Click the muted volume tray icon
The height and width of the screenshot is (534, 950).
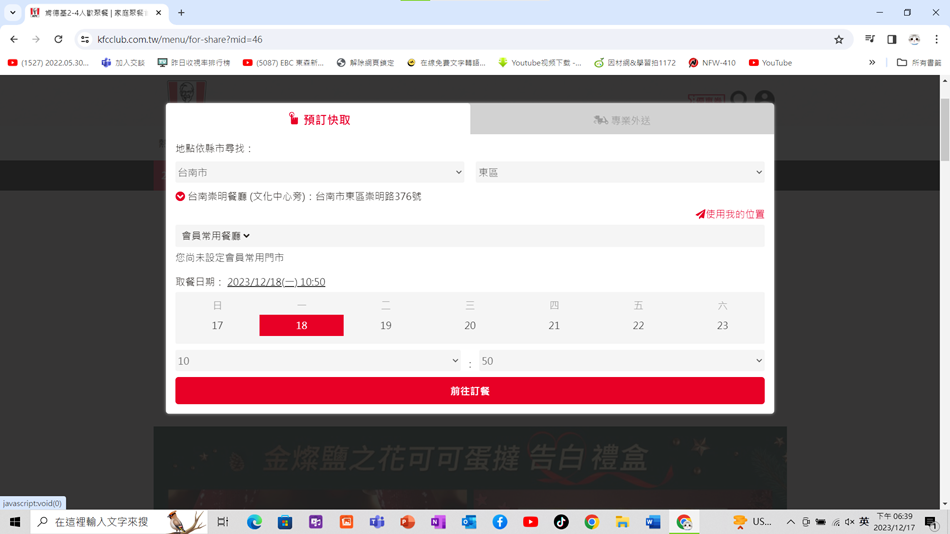pyautogui.click(x=849, y=522)
